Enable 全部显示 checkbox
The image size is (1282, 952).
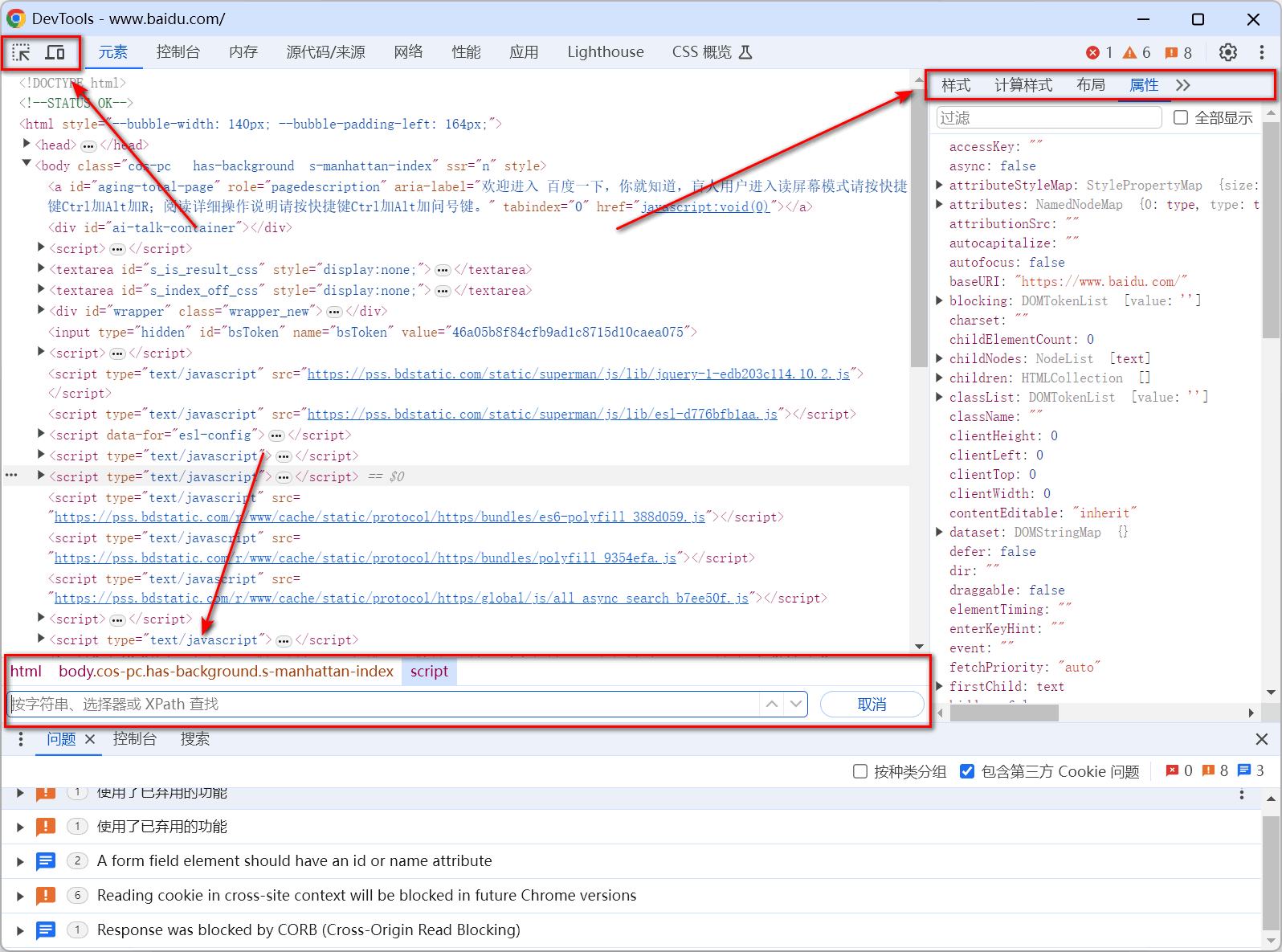point(1181,117)
